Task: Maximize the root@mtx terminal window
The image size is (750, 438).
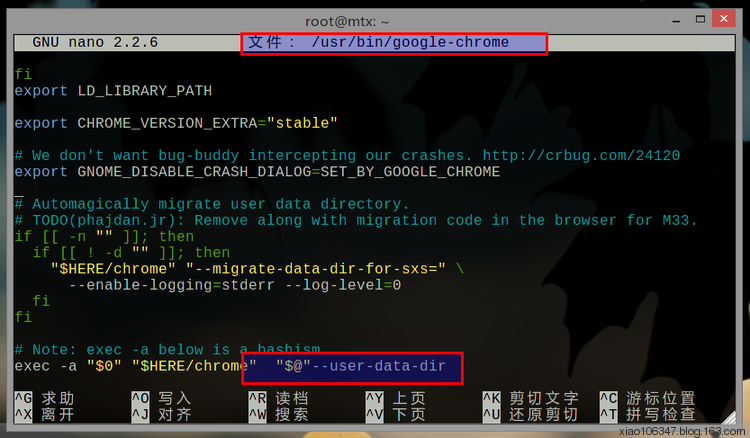Action: pos(700,19)
